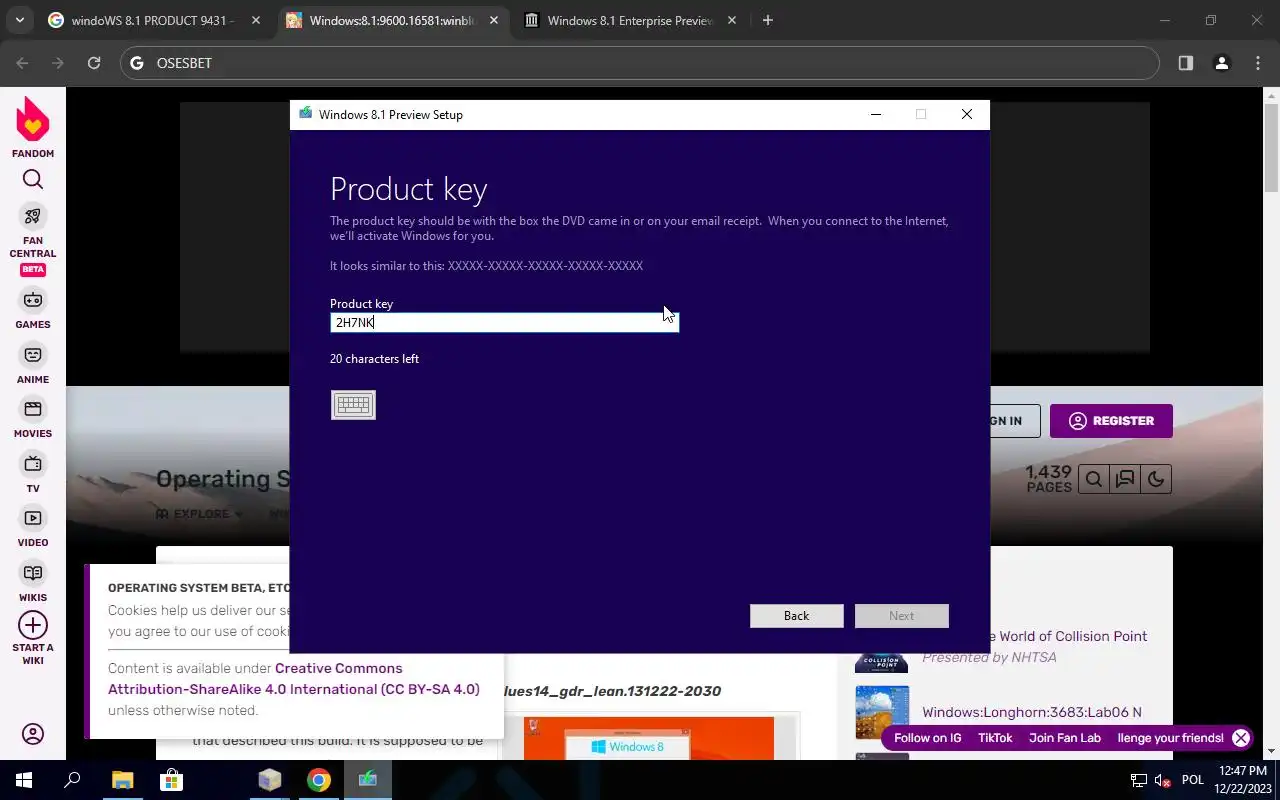Go back in Chrome
1280x800 pixels.
point(23,63)
